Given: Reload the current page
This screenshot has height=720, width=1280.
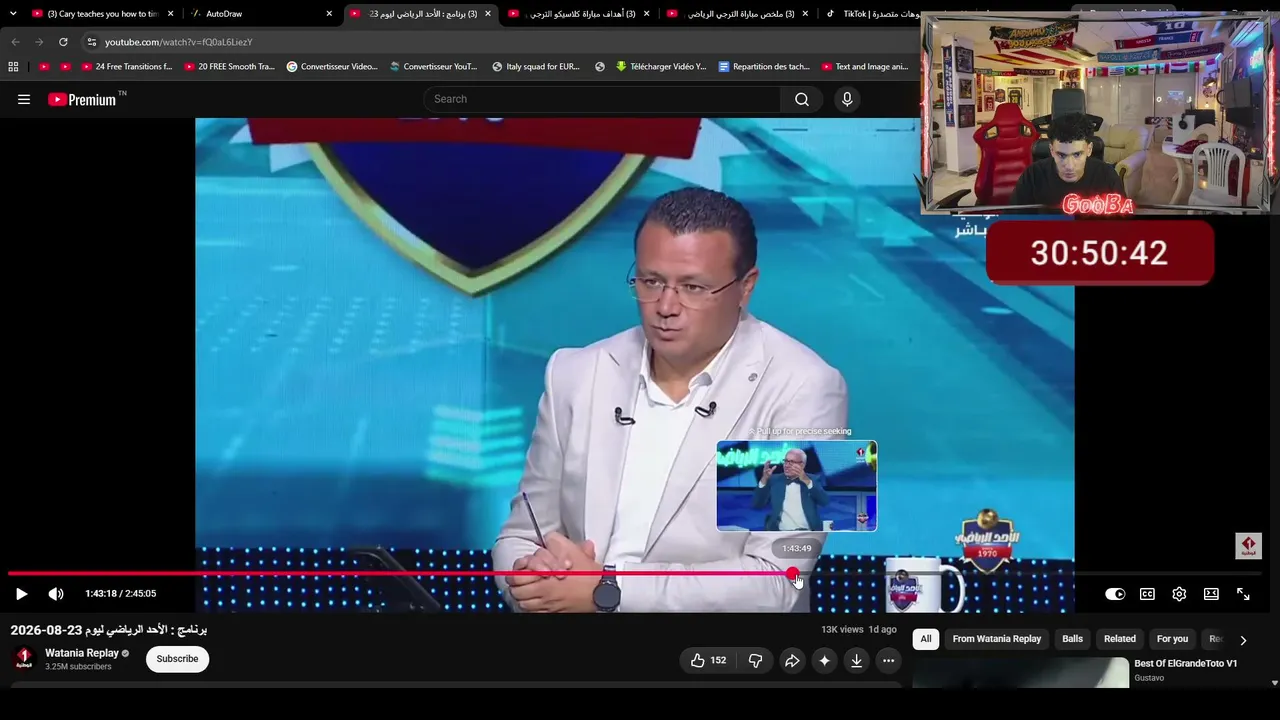Looking at the screenshot, I should 63,42.
